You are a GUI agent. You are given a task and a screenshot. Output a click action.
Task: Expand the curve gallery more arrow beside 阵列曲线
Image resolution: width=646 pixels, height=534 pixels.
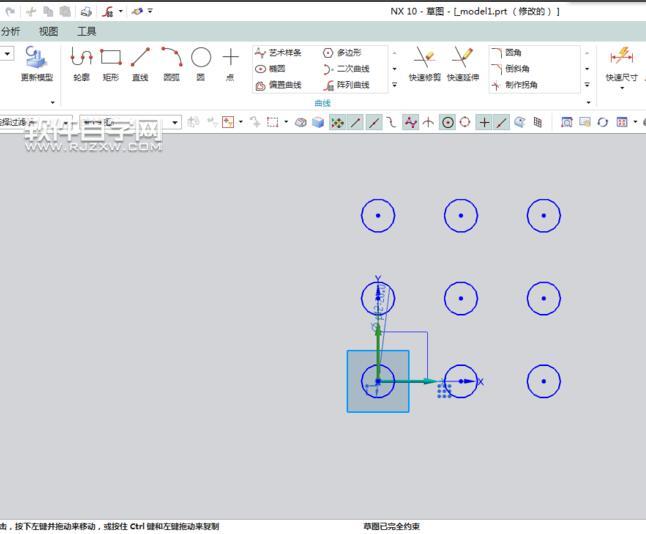(395, 85)
